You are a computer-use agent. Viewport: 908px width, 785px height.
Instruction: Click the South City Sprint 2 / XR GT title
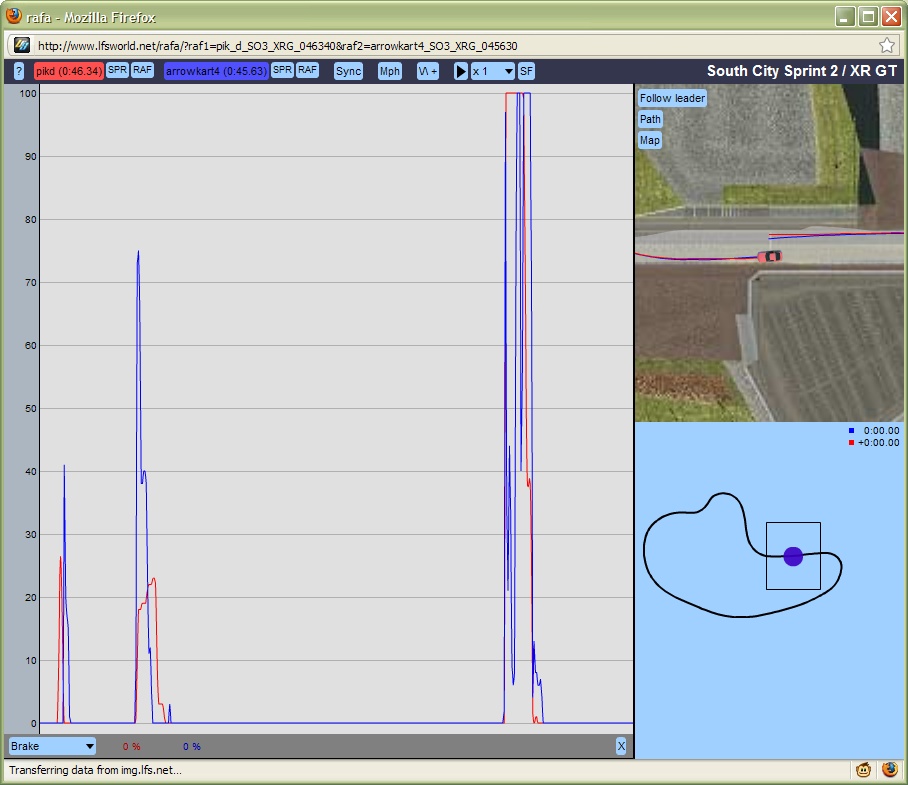click(x=801, y=71)
